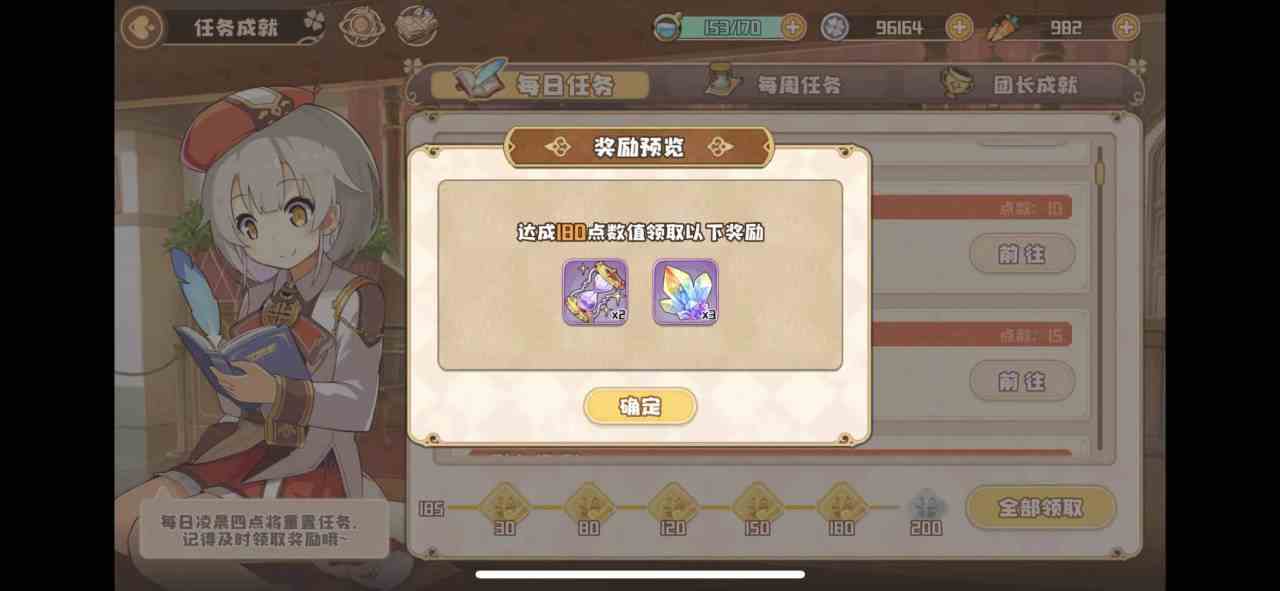Select the 150-point reward milestone
Viewport: 1280px width, 591px height.
757,506
